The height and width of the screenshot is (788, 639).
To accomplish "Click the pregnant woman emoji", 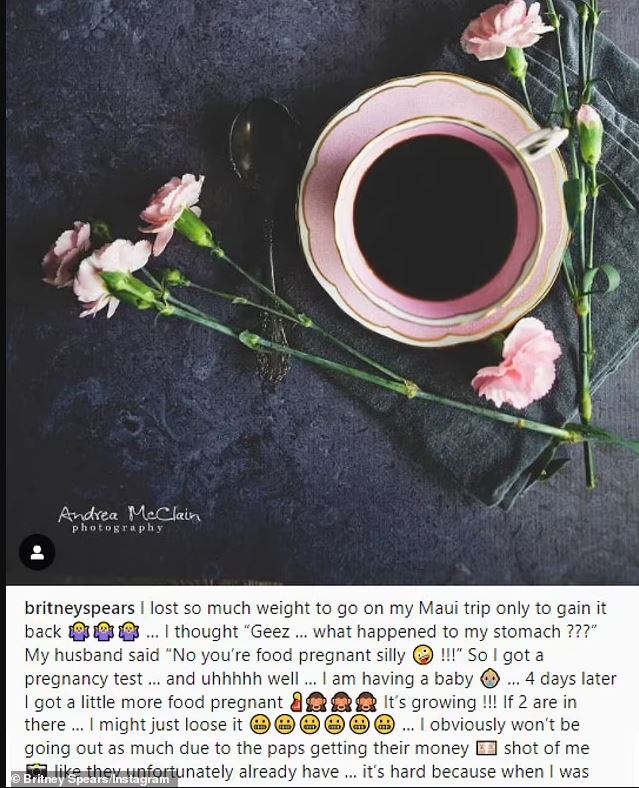I will point(296,702).
